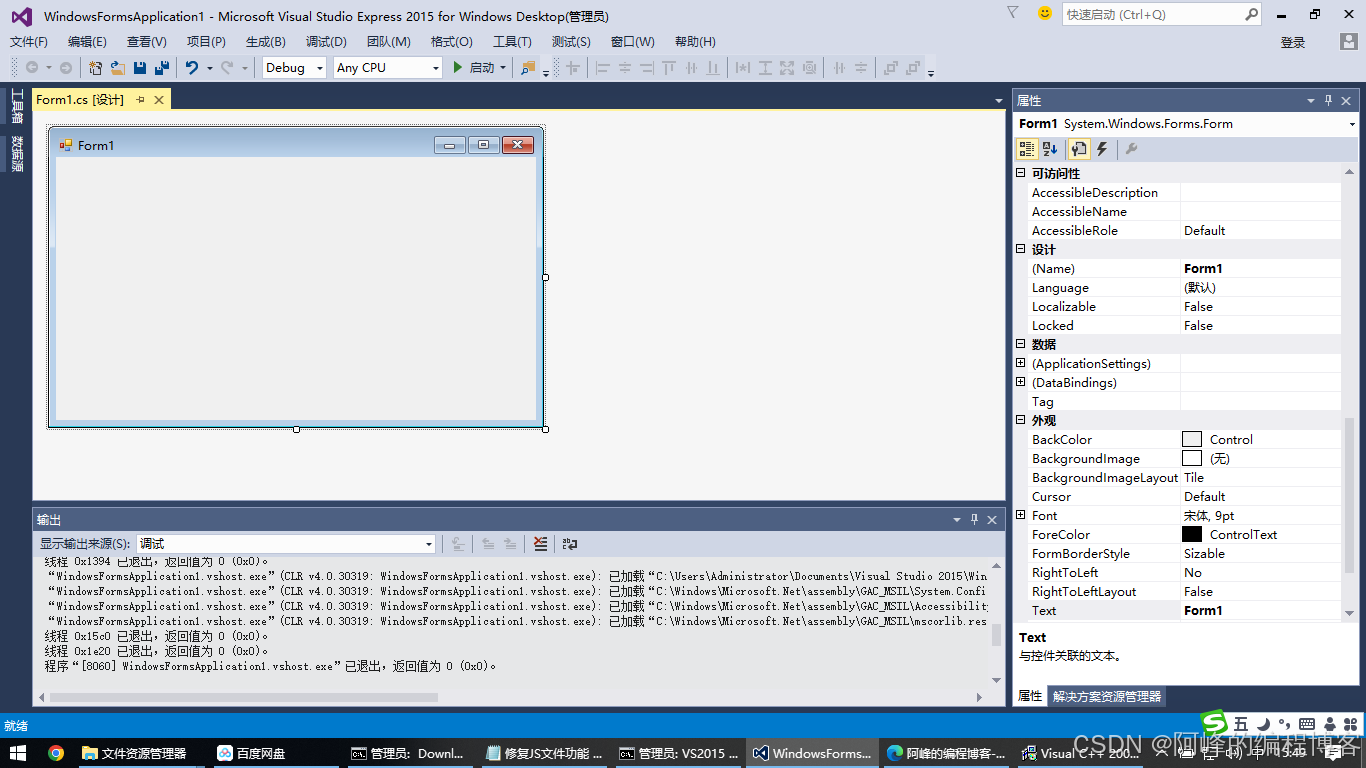Open the Debug configuration dropdown
The width and height of the screenshot is (1366, 768).
[295, 67]
